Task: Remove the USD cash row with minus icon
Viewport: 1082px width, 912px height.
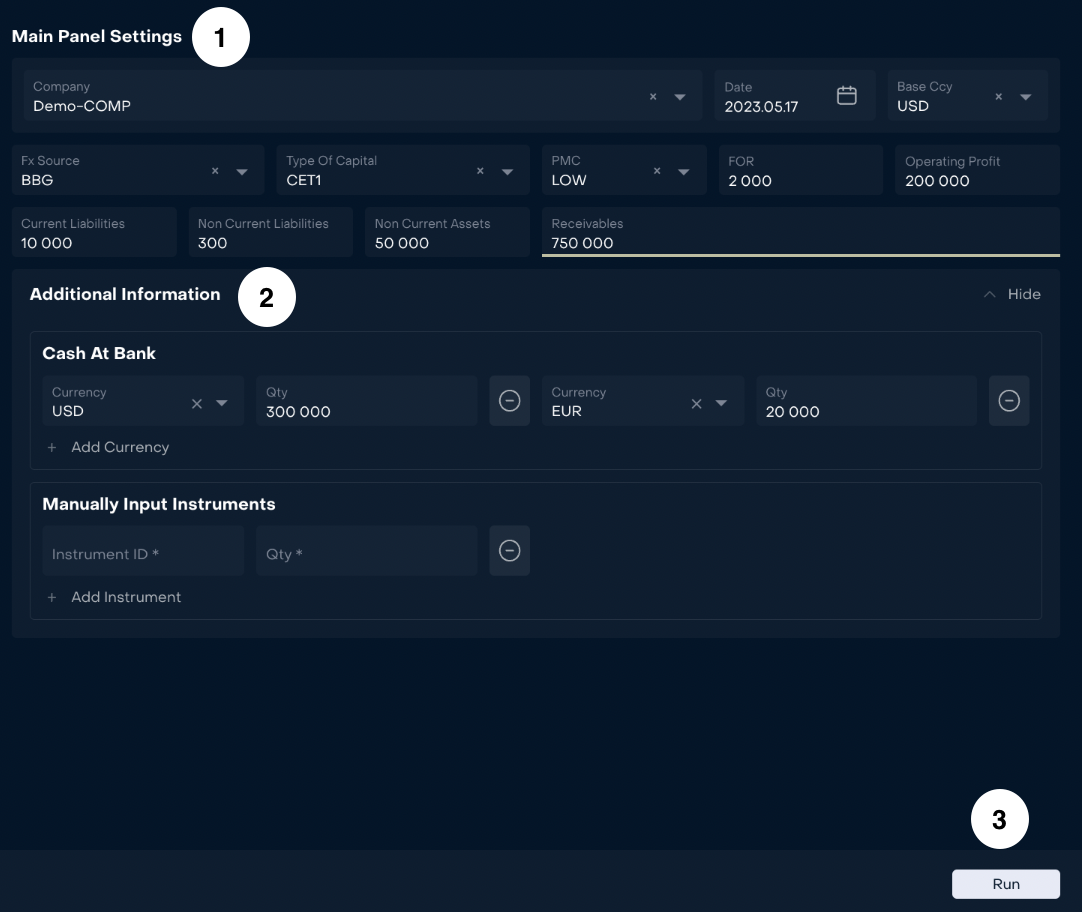Action: (x=509, y=401)
